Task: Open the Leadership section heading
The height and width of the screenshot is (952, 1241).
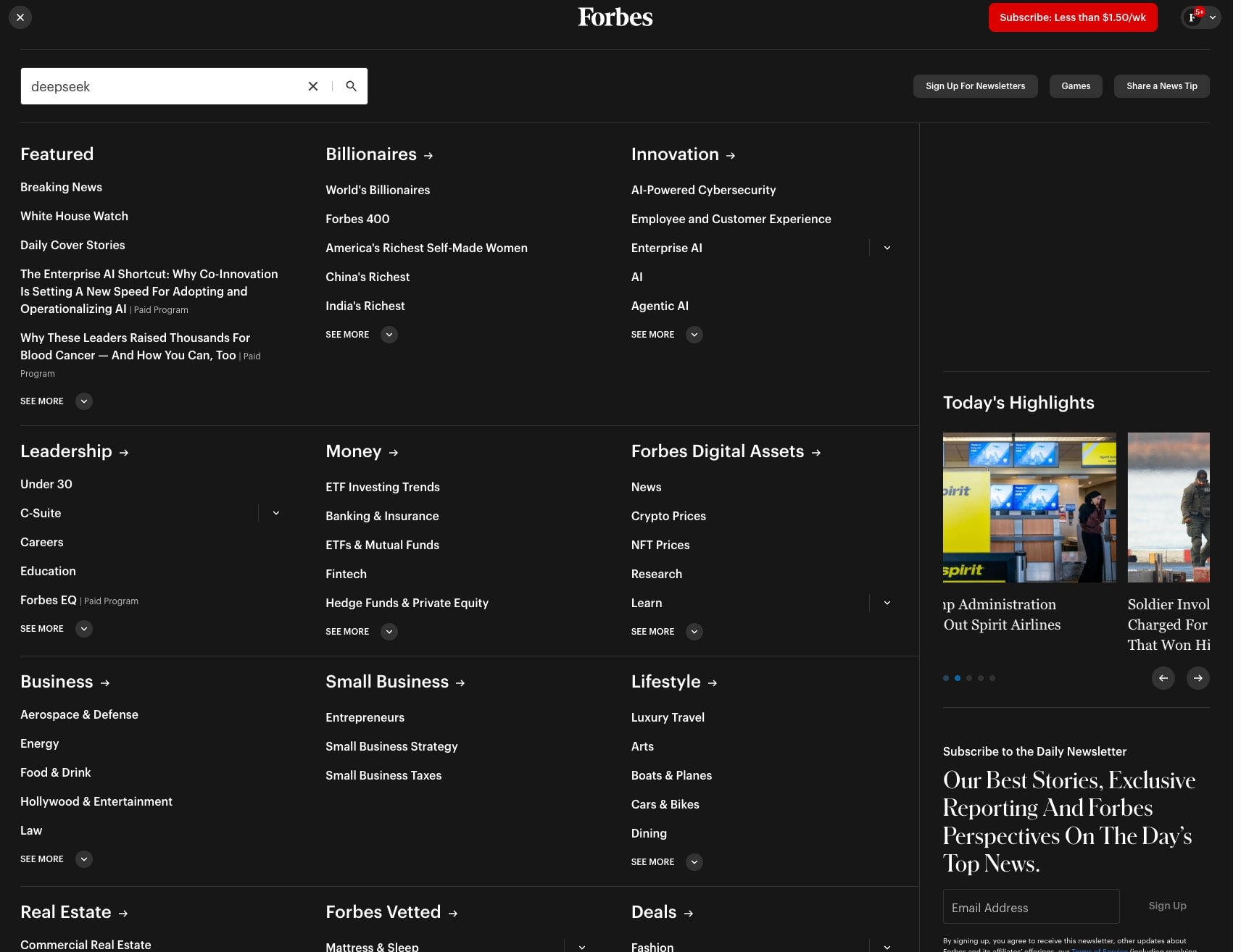Action: (75, 451)
